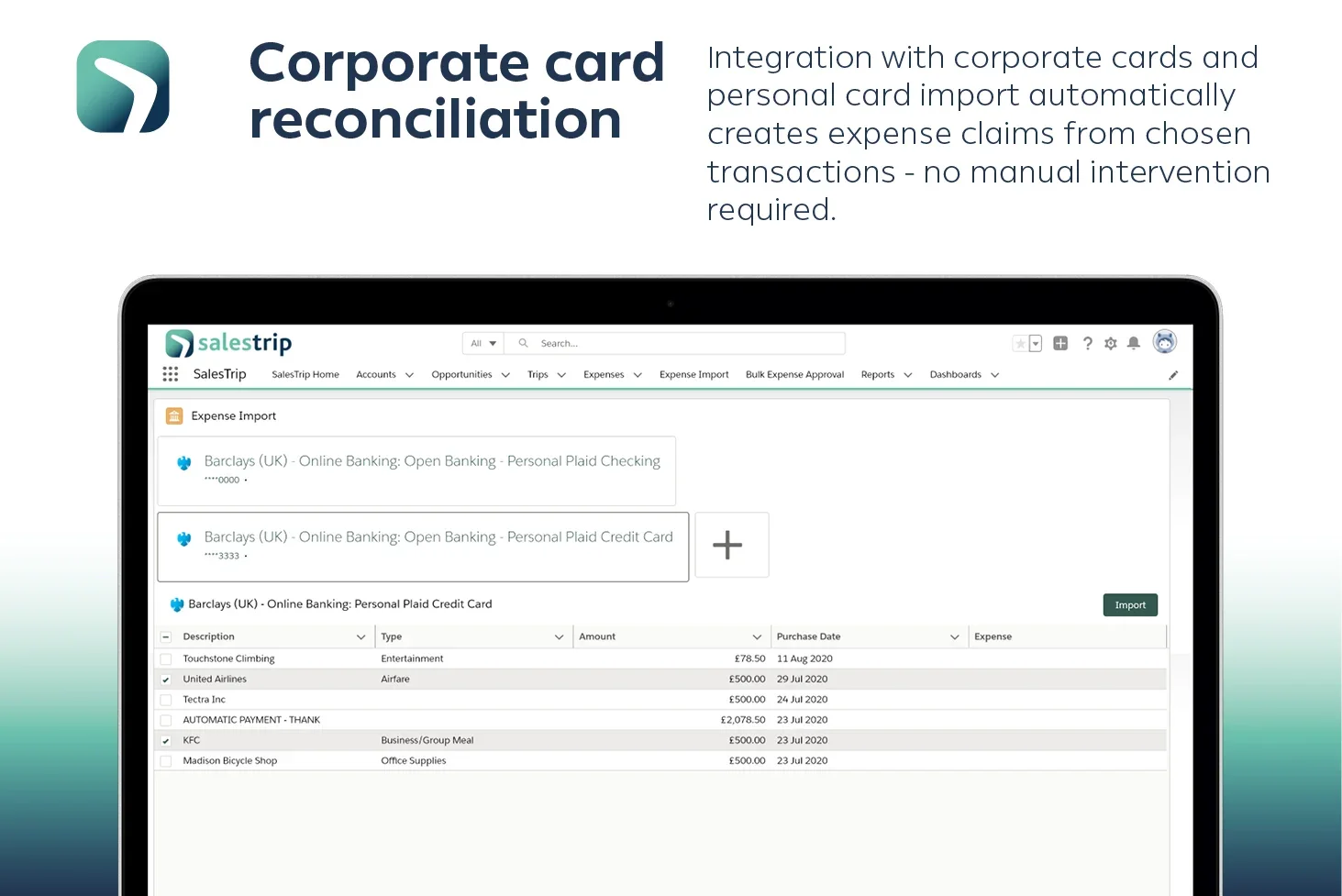Viewport: 1342px width, 896px height.
Task: Select the Barclays Personal Plaid Checking card
Action: coord(416,470)
